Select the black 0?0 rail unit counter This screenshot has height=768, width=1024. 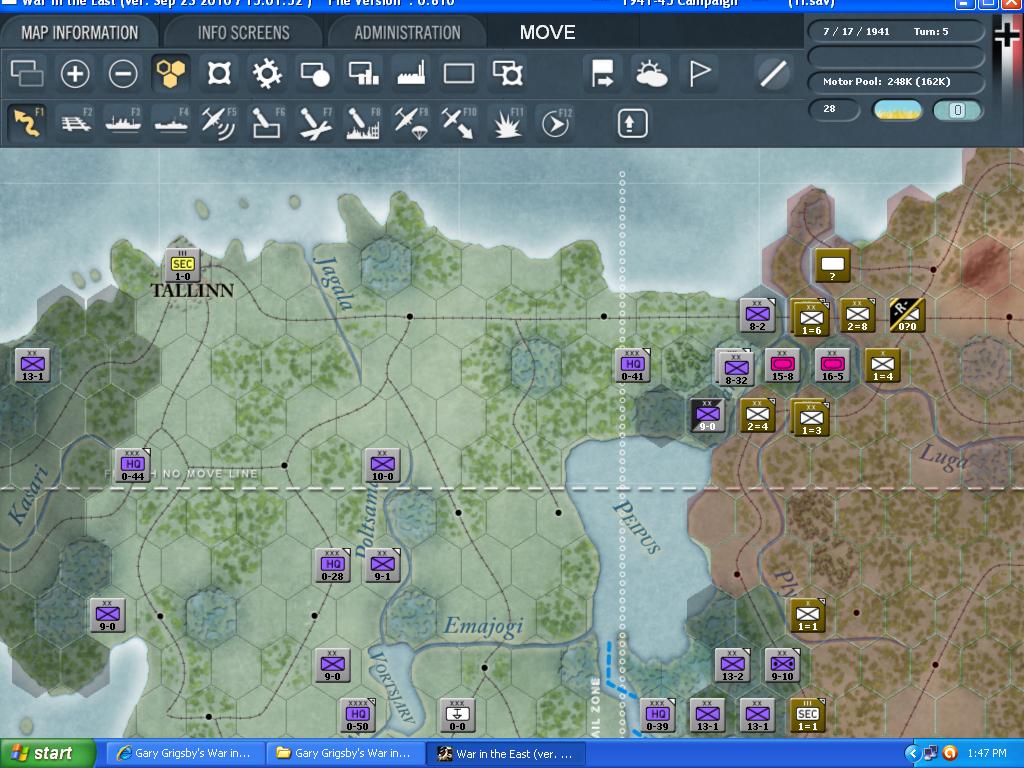pyautogui.click(x=908, y=315)
